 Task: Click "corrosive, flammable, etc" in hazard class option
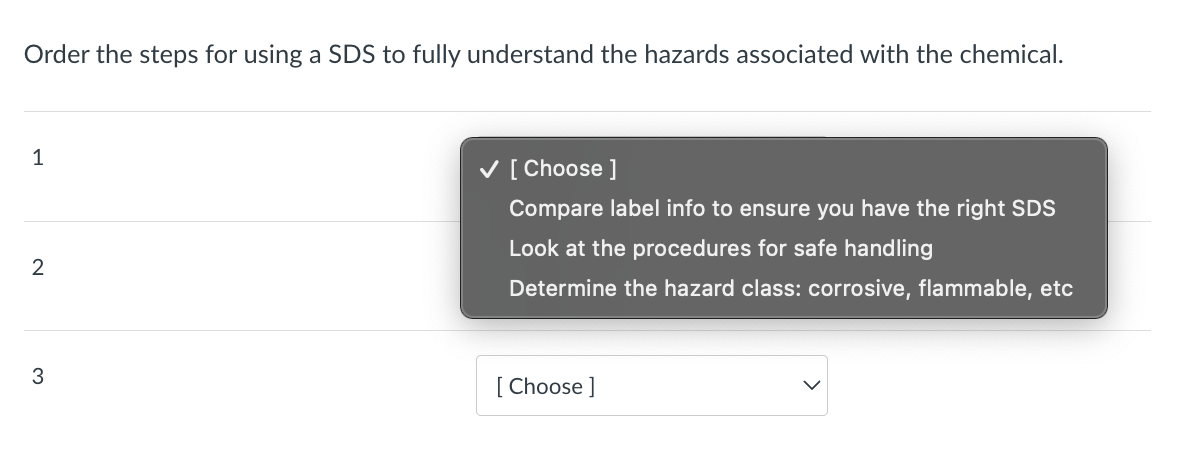940,289
